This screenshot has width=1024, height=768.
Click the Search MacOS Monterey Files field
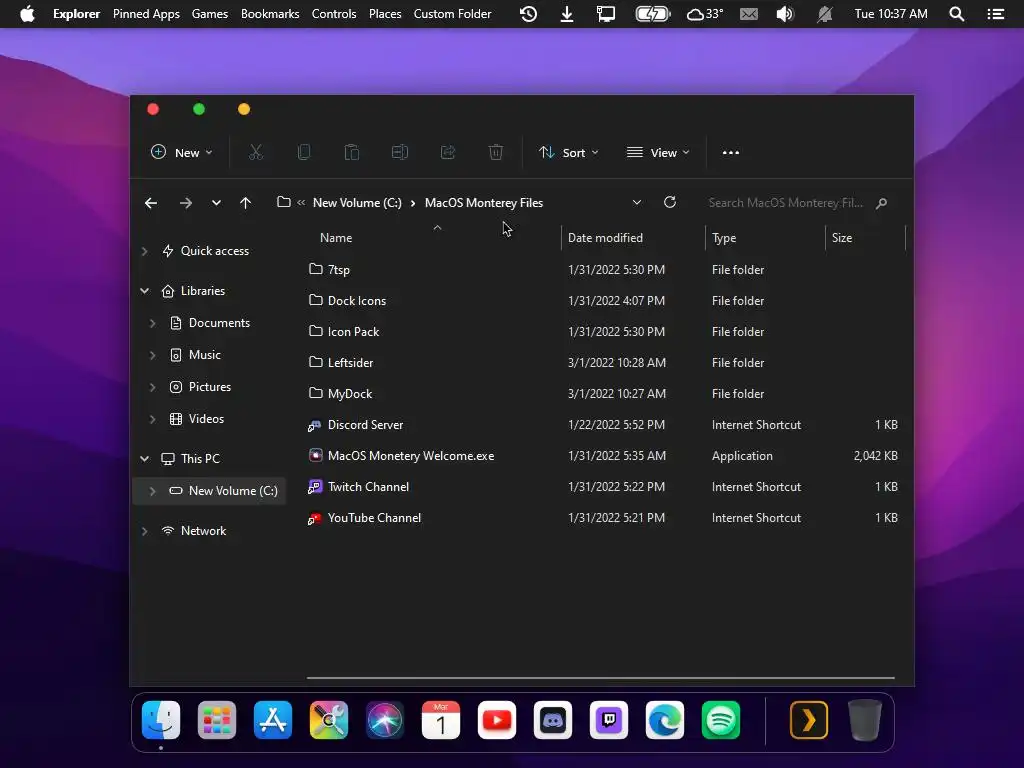[x=786, y=203]
